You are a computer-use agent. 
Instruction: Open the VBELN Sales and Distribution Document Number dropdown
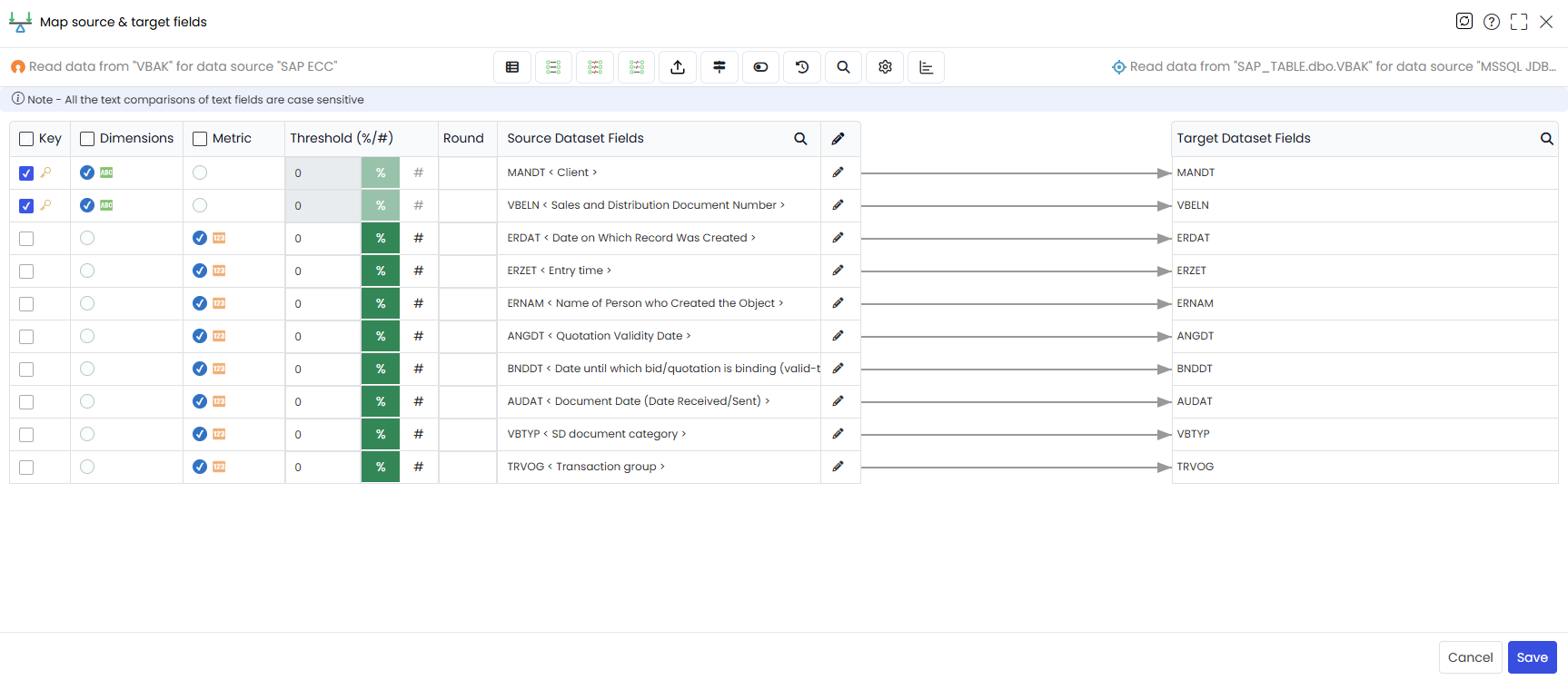pyautogui.click(x=659, y=205)
